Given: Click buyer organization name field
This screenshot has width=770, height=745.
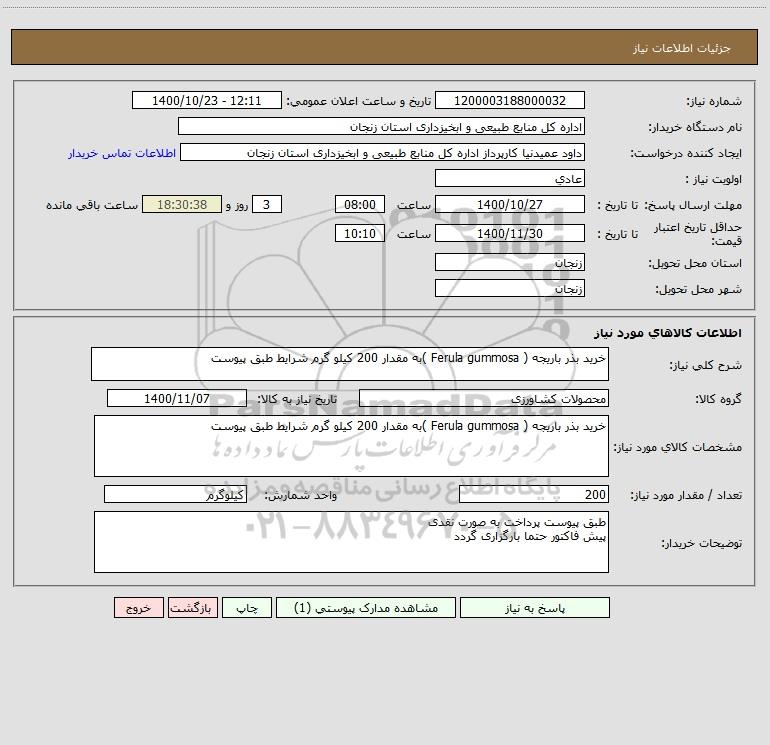Looking at the screenshot, I should click(381, 126).
